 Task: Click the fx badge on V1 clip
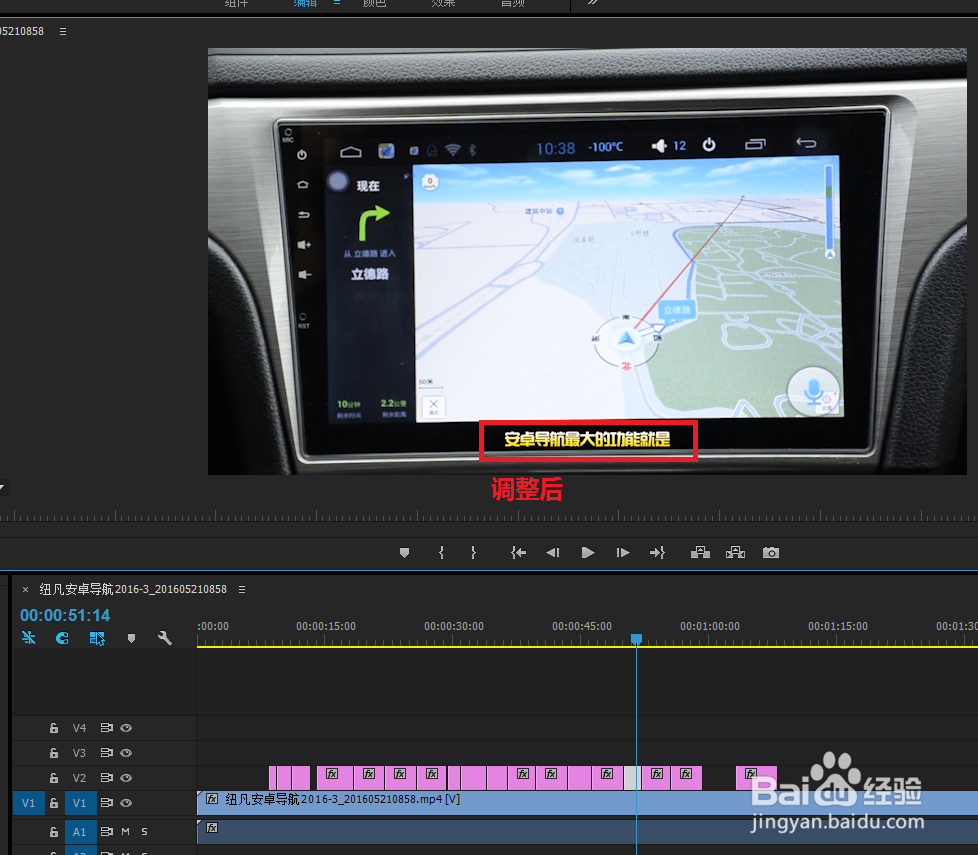(x=212, y=799)
